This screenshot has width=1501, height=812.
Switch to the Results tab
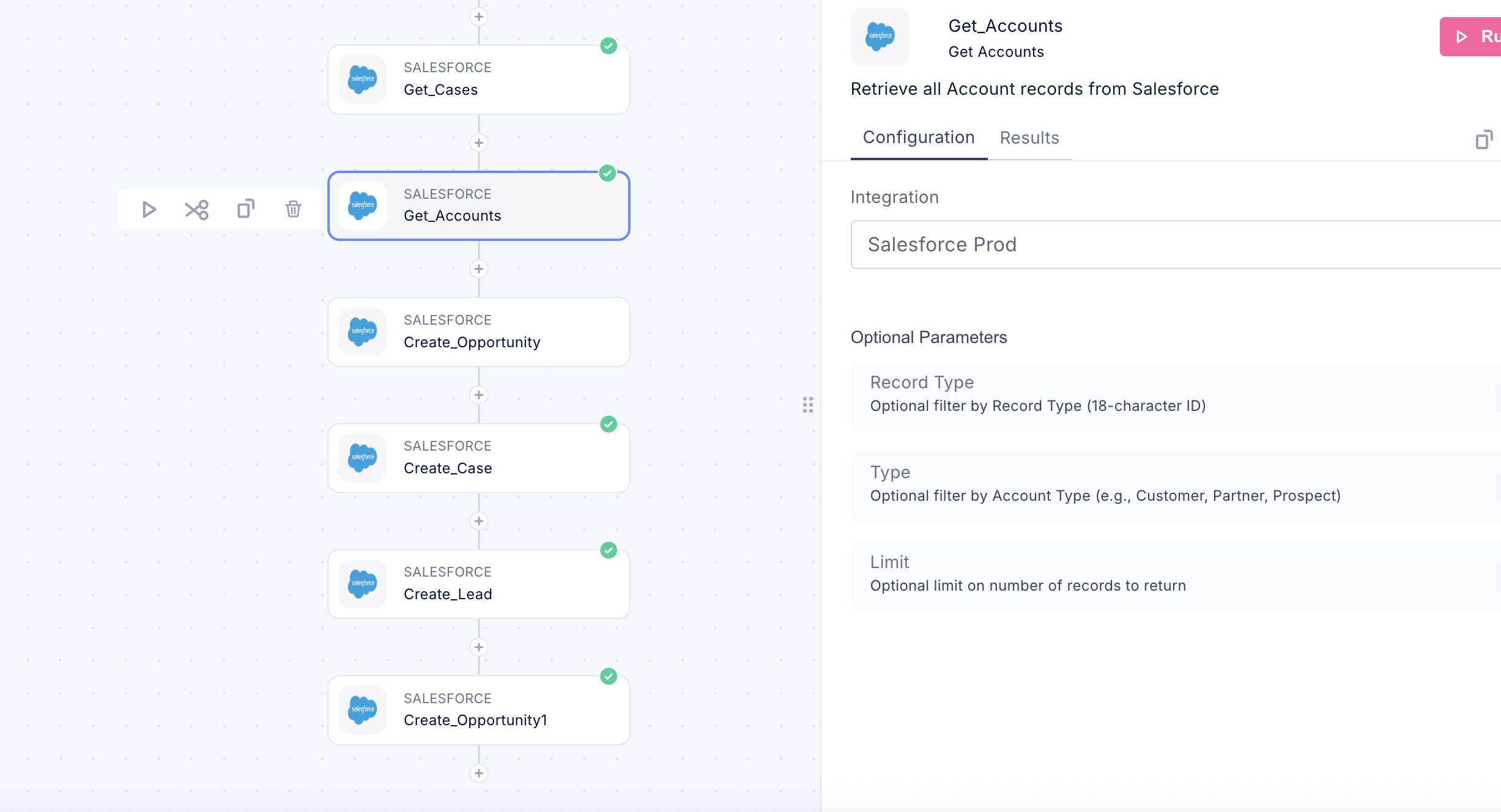point(1029,138)
